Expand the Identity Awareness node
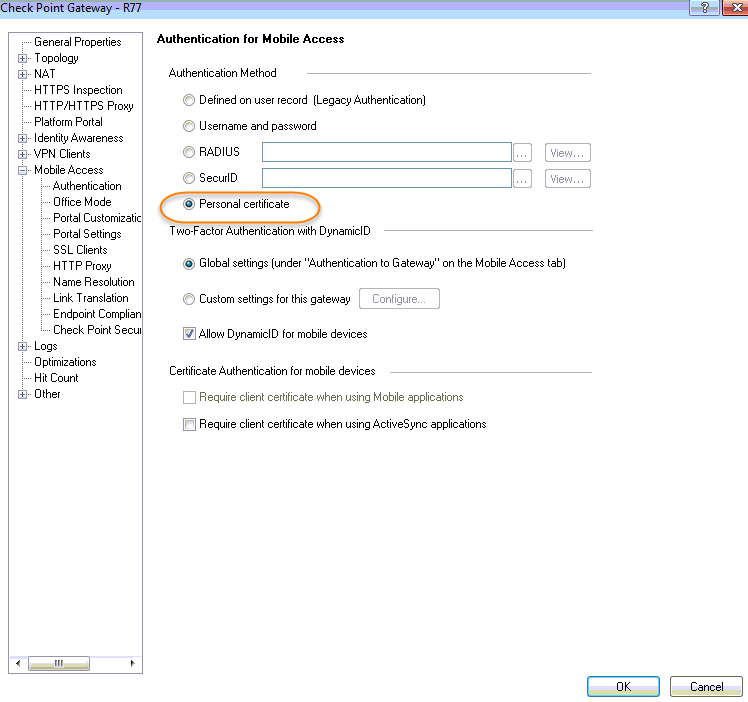This screenshot has width=748, height=702. click(22, 138)
